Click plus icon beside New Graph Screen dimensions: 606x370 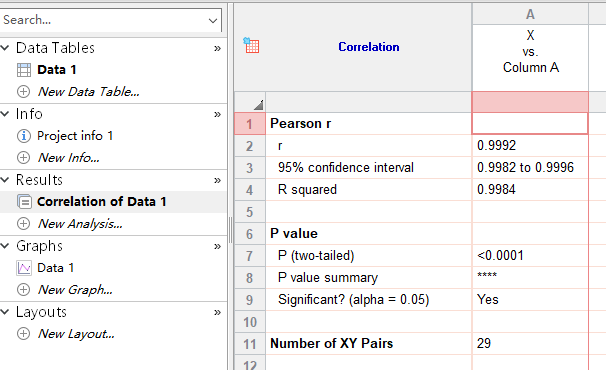click(x=24, y=290)
